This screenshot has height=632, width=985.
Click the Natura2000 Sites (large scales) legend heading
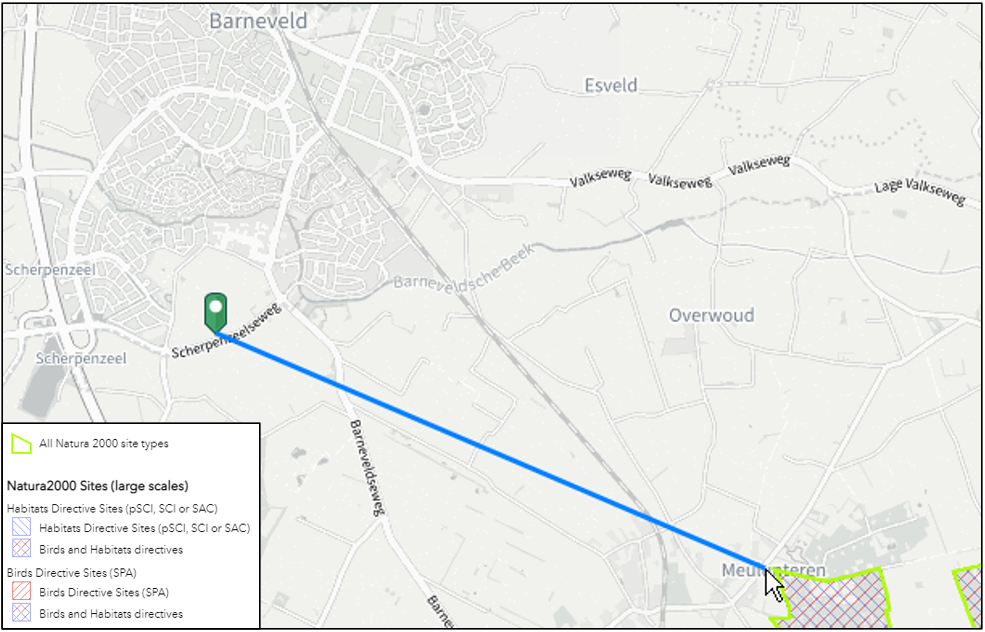pyautogui.click(x=97, y=486)
